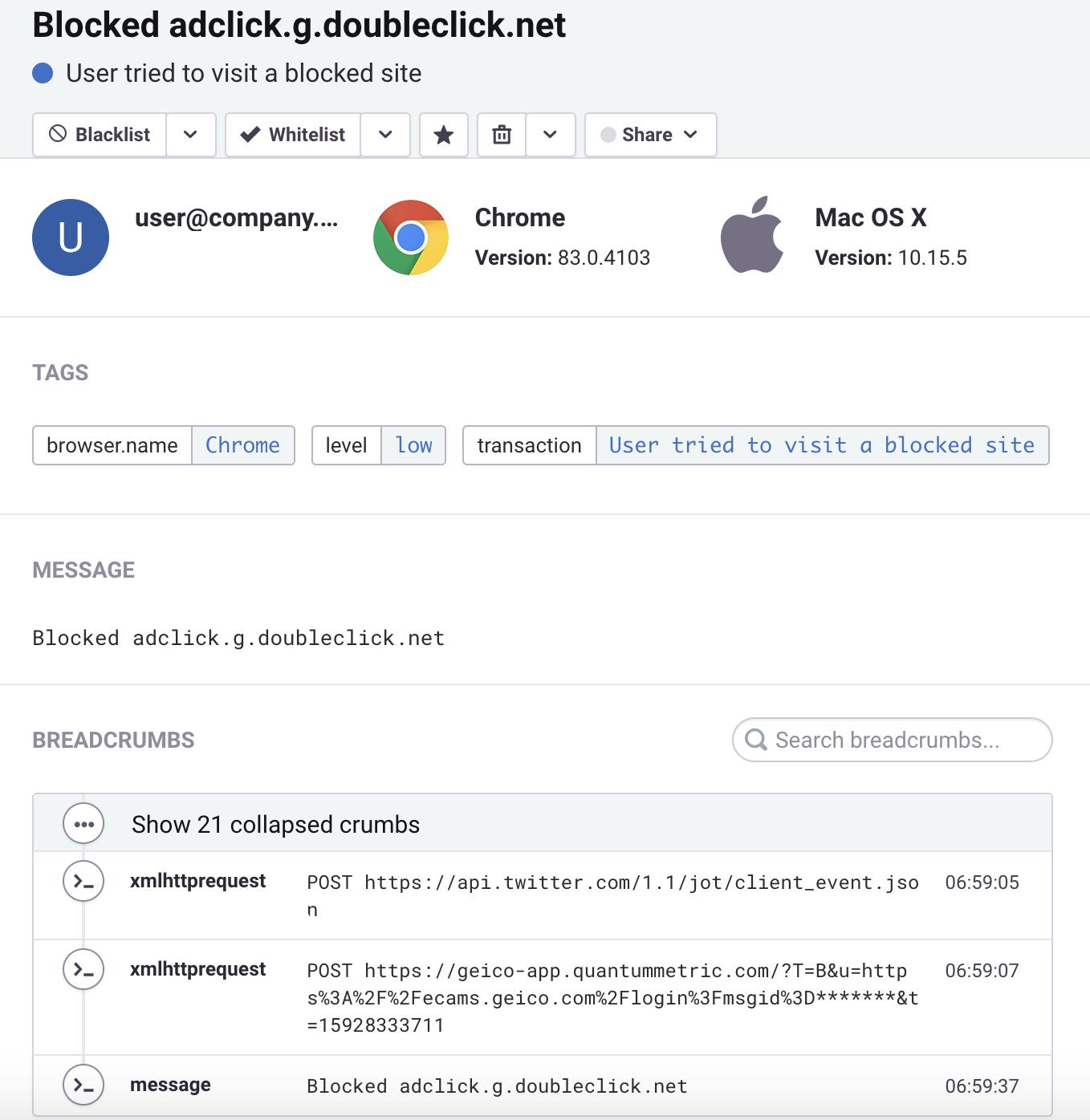The width and height of the screenshot is (1090, 1120).
Task: Delete the issue with the trash icon
Action: (502, 135)
